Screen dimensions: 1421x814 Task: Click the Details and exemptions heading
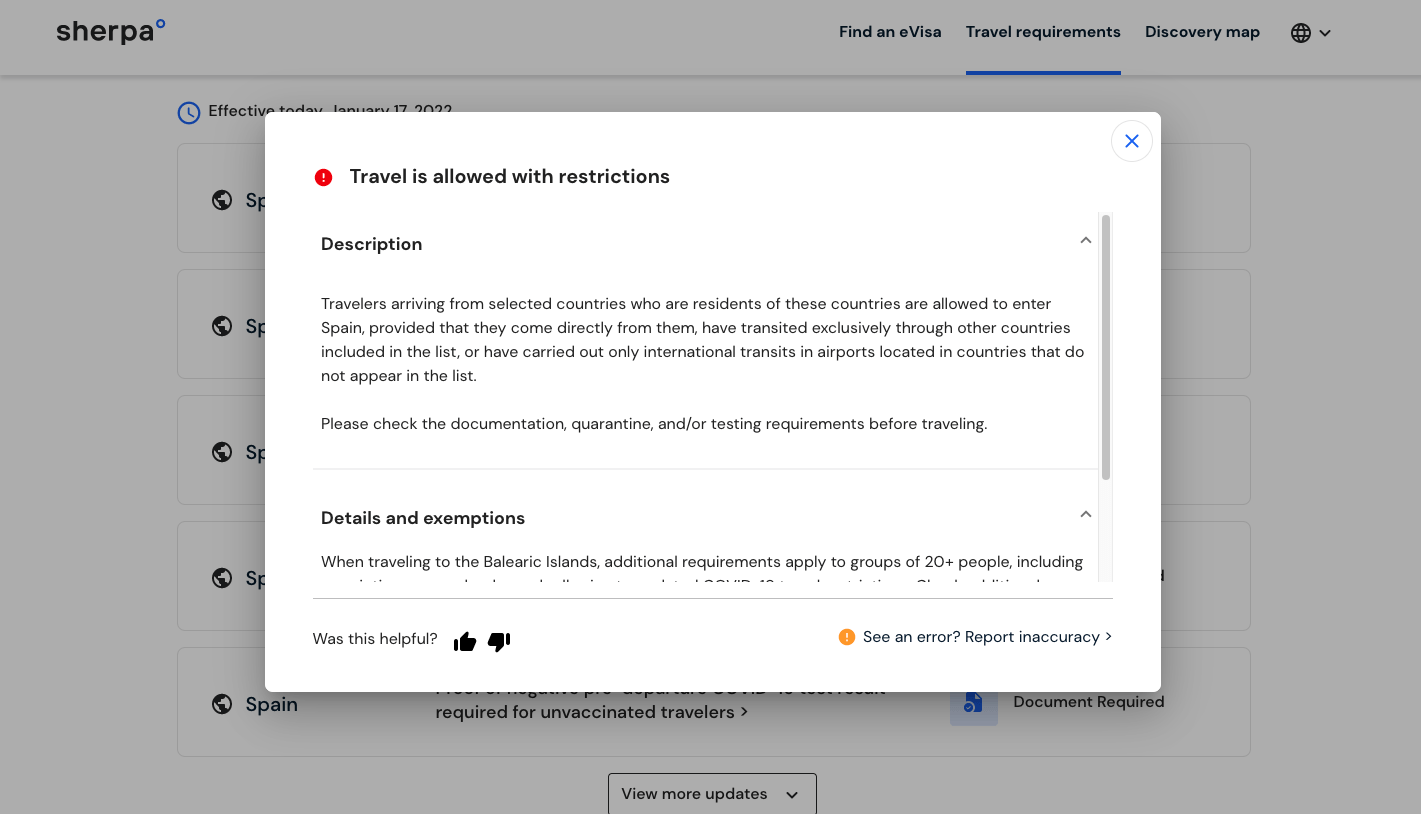click(423, 518)
